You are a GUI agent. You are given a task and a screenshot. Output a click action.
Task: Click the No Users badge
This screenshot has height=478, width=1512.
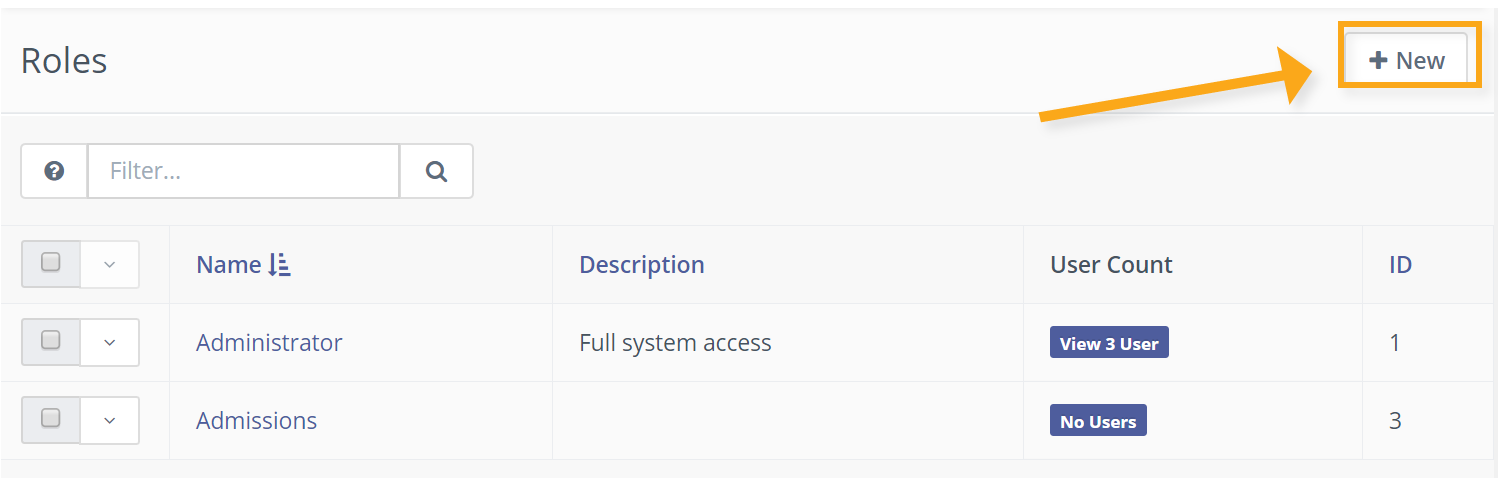(x=1098, y=421)
